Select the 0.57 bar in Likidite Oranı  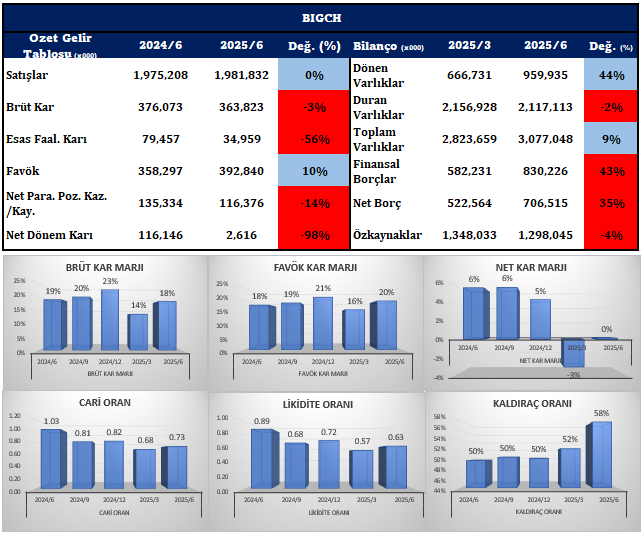pyautogui.click(x=361, y=470)
